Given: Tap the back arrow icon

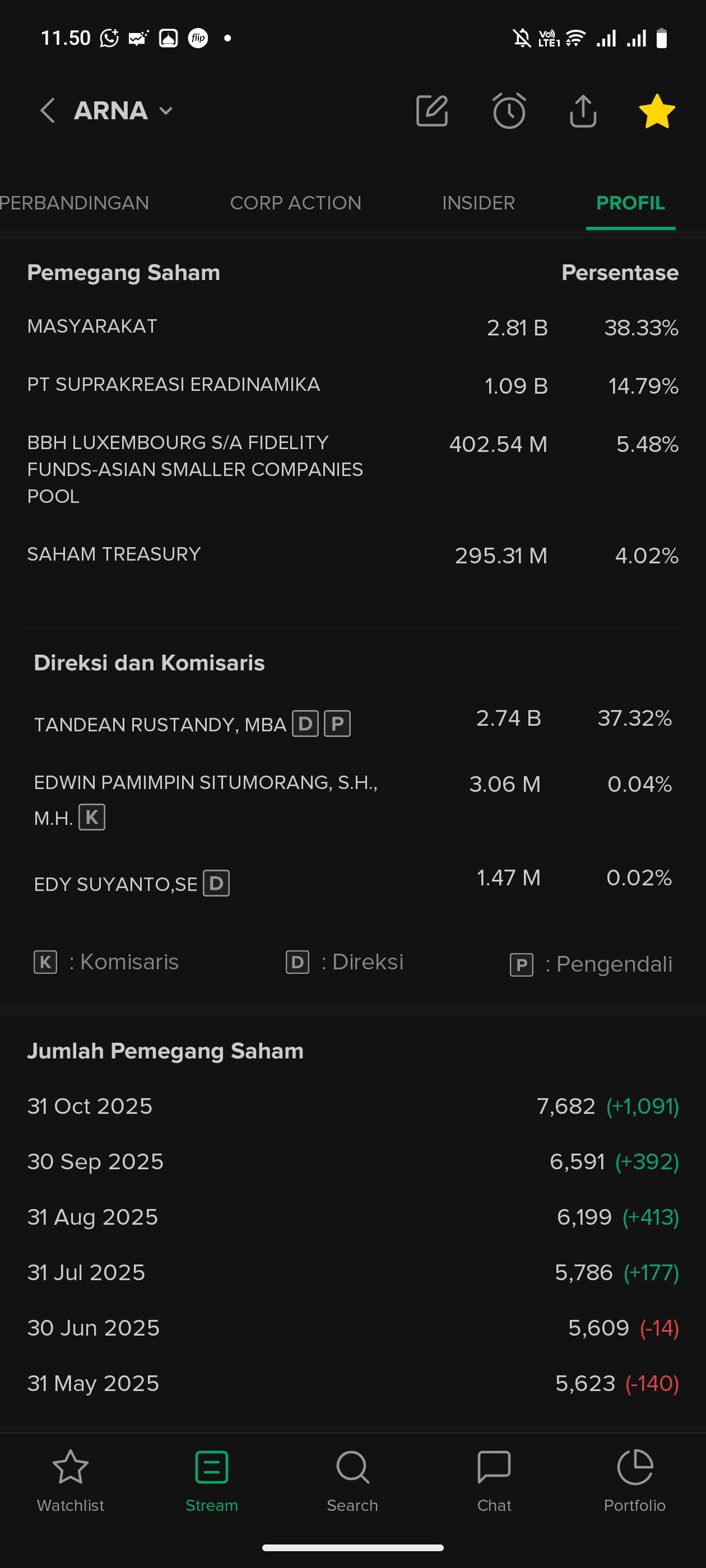Looking at the screenshot, I should point(47,111).
